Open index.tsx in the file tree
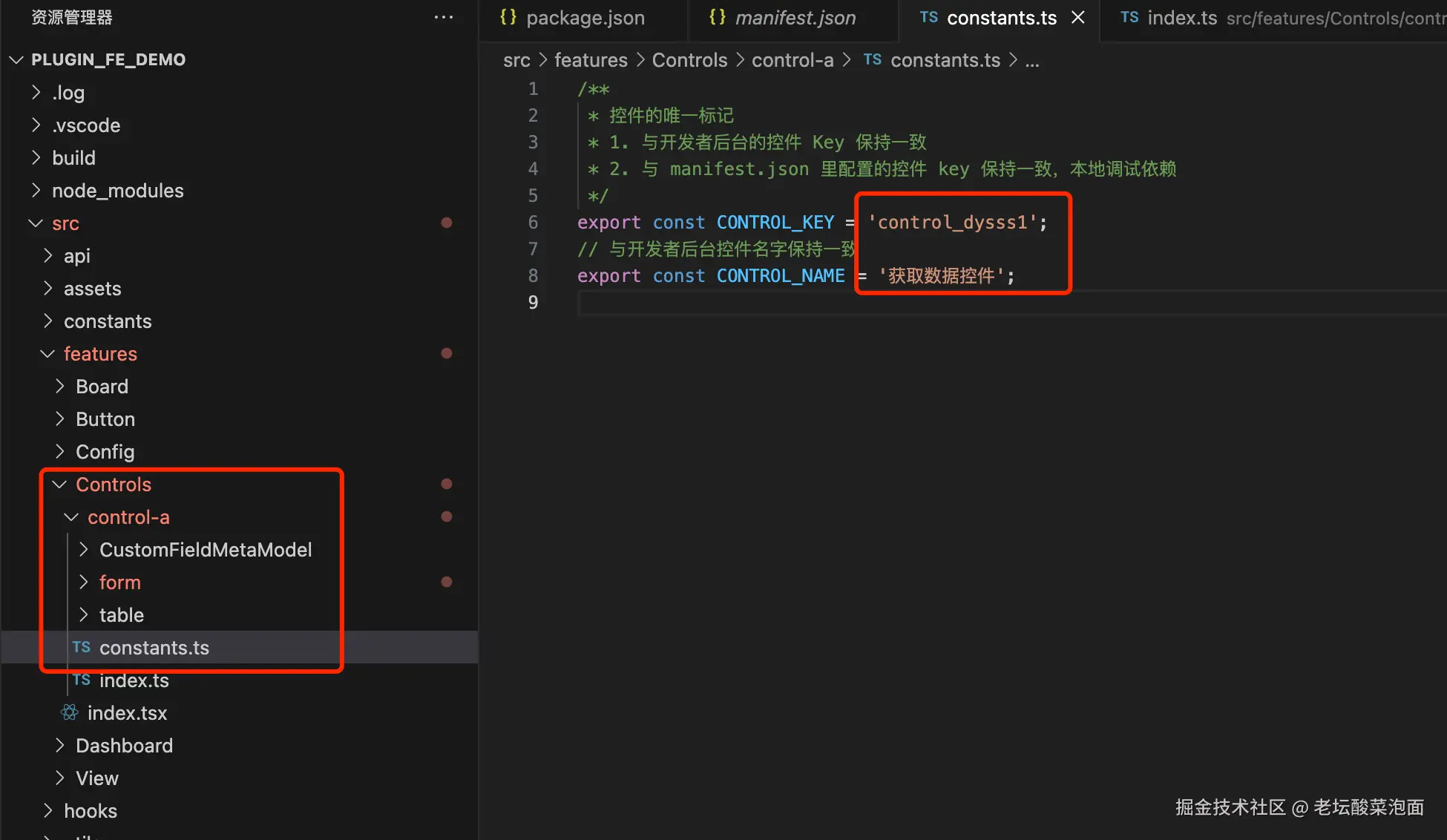This screenshot has width=1447, height=840. (127, 713)
